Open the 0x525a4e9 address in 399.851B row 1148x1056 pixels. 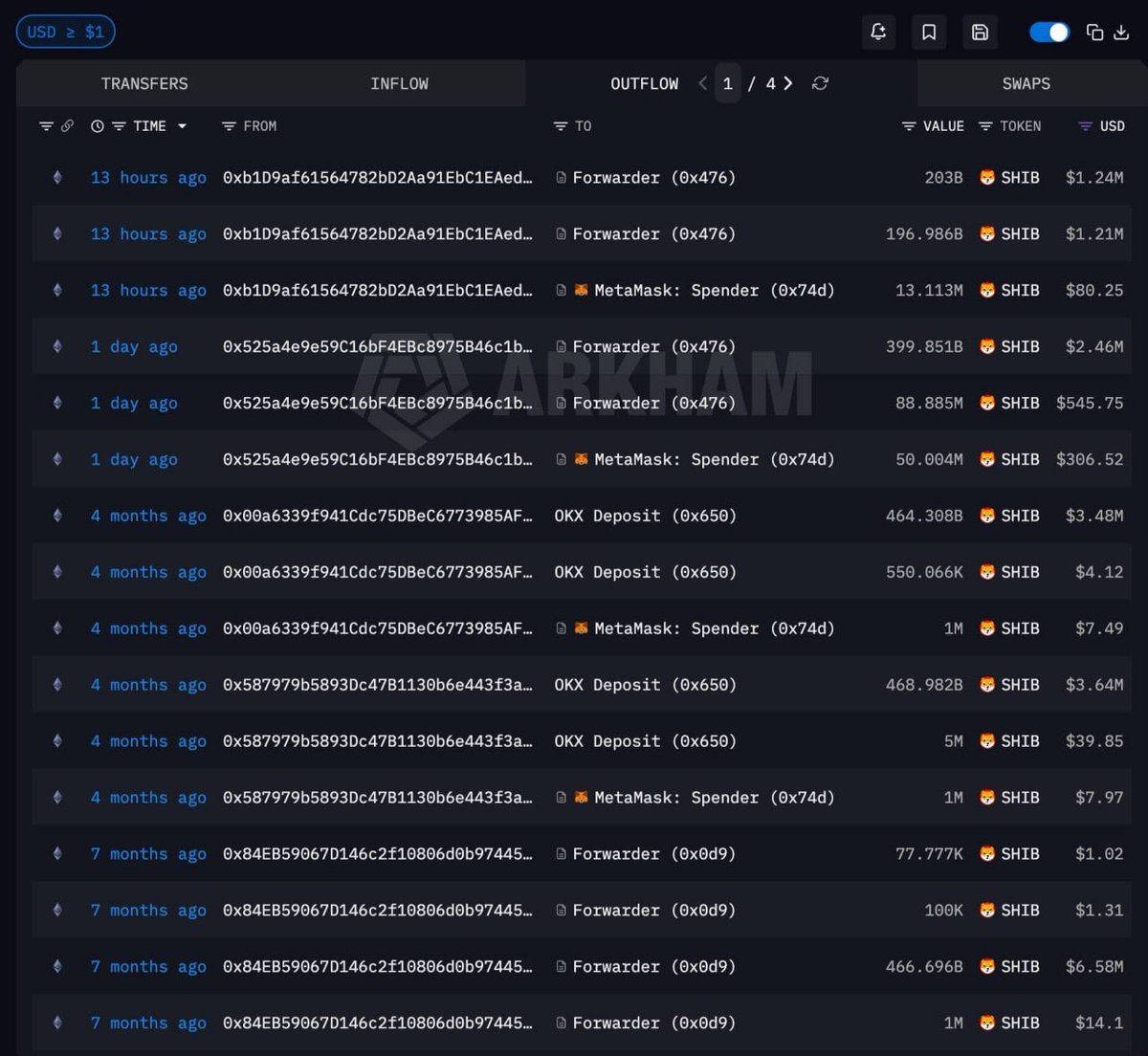click(377, 347)
